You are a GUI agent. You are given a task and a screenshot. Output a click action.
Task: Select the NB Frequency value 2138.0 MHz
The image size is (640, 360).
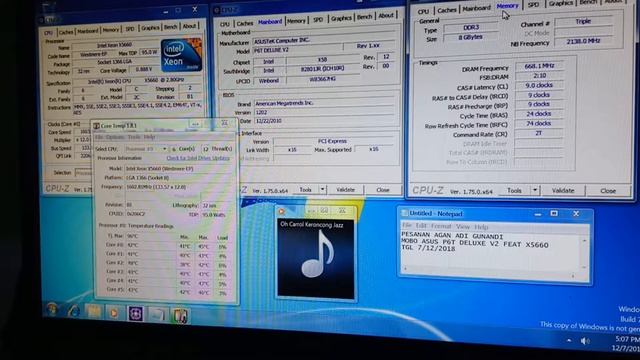point(583,41)
